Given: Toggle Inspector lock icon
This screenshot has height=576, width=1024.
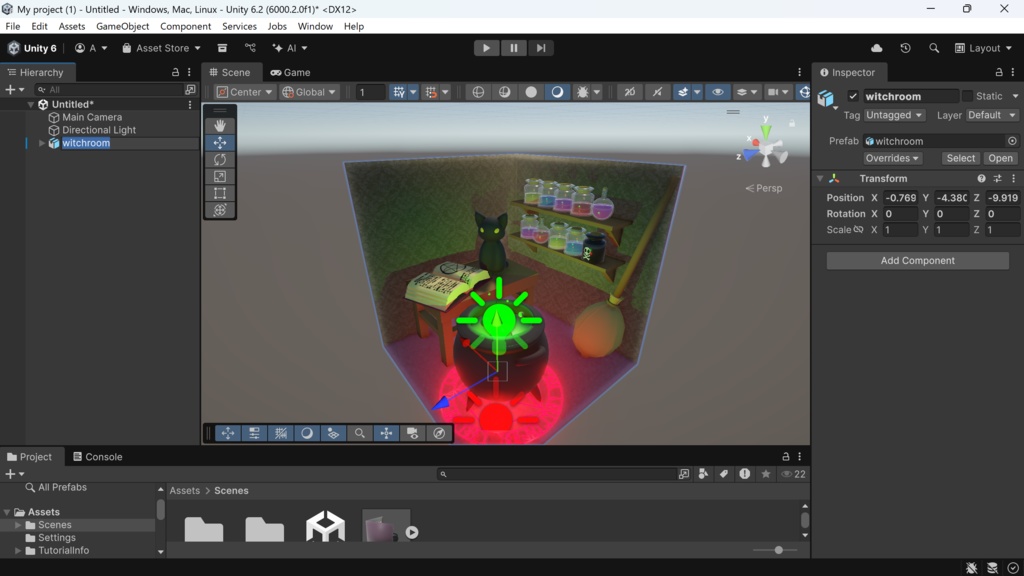Looking at the screenshot, I should pyautogui.click(x=999, y=72).
